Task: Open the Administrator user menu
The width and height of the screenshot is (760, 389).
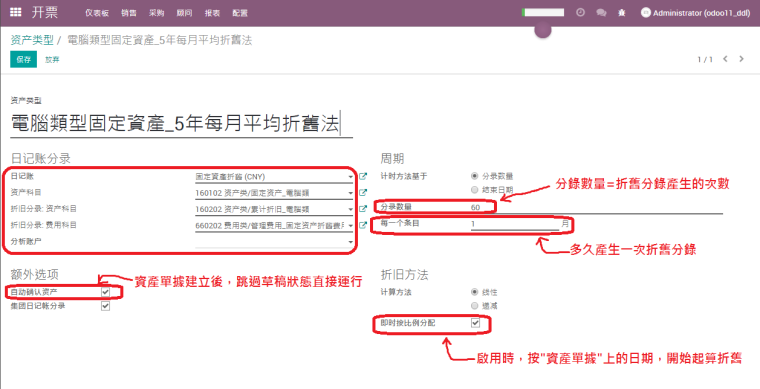Action: pos(696,13)
